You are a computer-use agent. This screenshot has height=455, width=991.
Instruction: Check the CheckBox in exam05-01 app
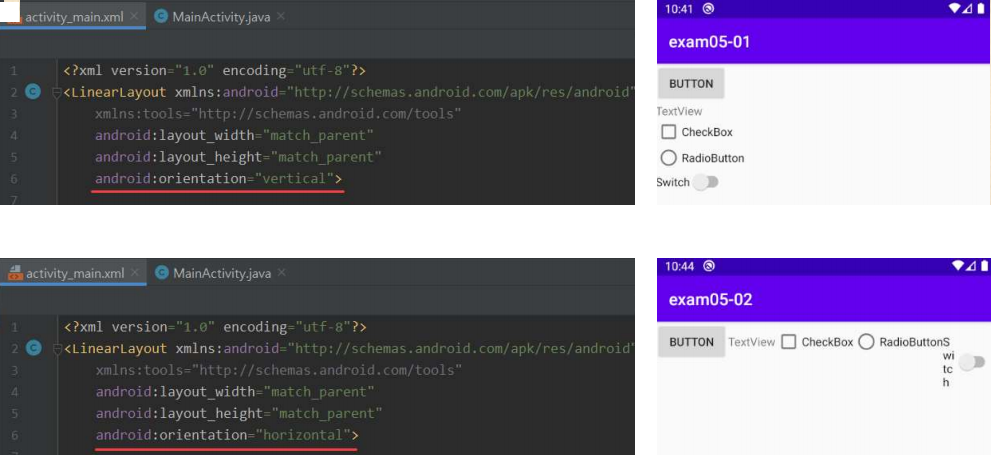[668, 132]
